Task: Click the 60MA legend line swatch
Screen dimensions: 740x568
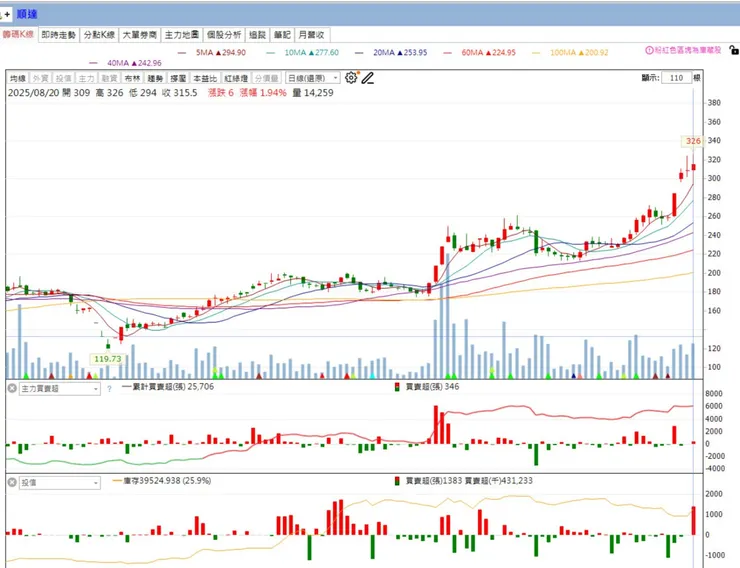Action: (x=447, y=53)
